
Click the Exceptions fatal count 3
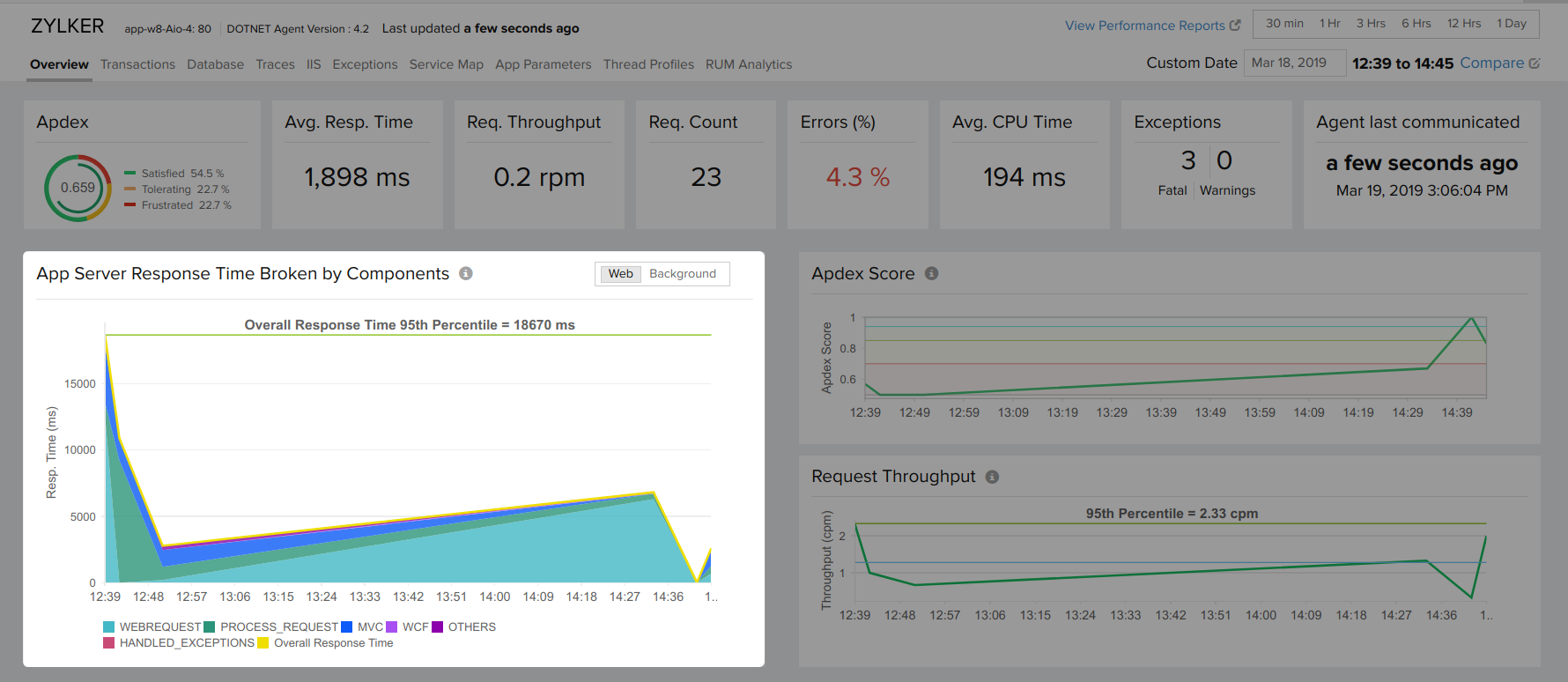coord(1187,160)
